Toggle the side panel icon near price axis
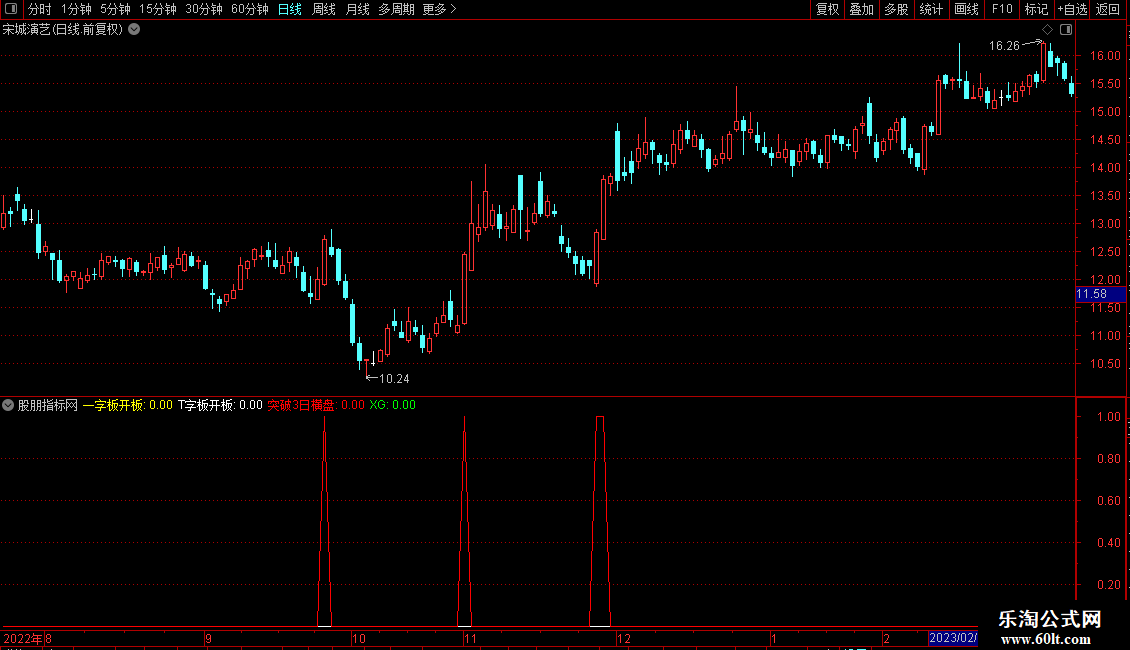 tap(1066, 30)
